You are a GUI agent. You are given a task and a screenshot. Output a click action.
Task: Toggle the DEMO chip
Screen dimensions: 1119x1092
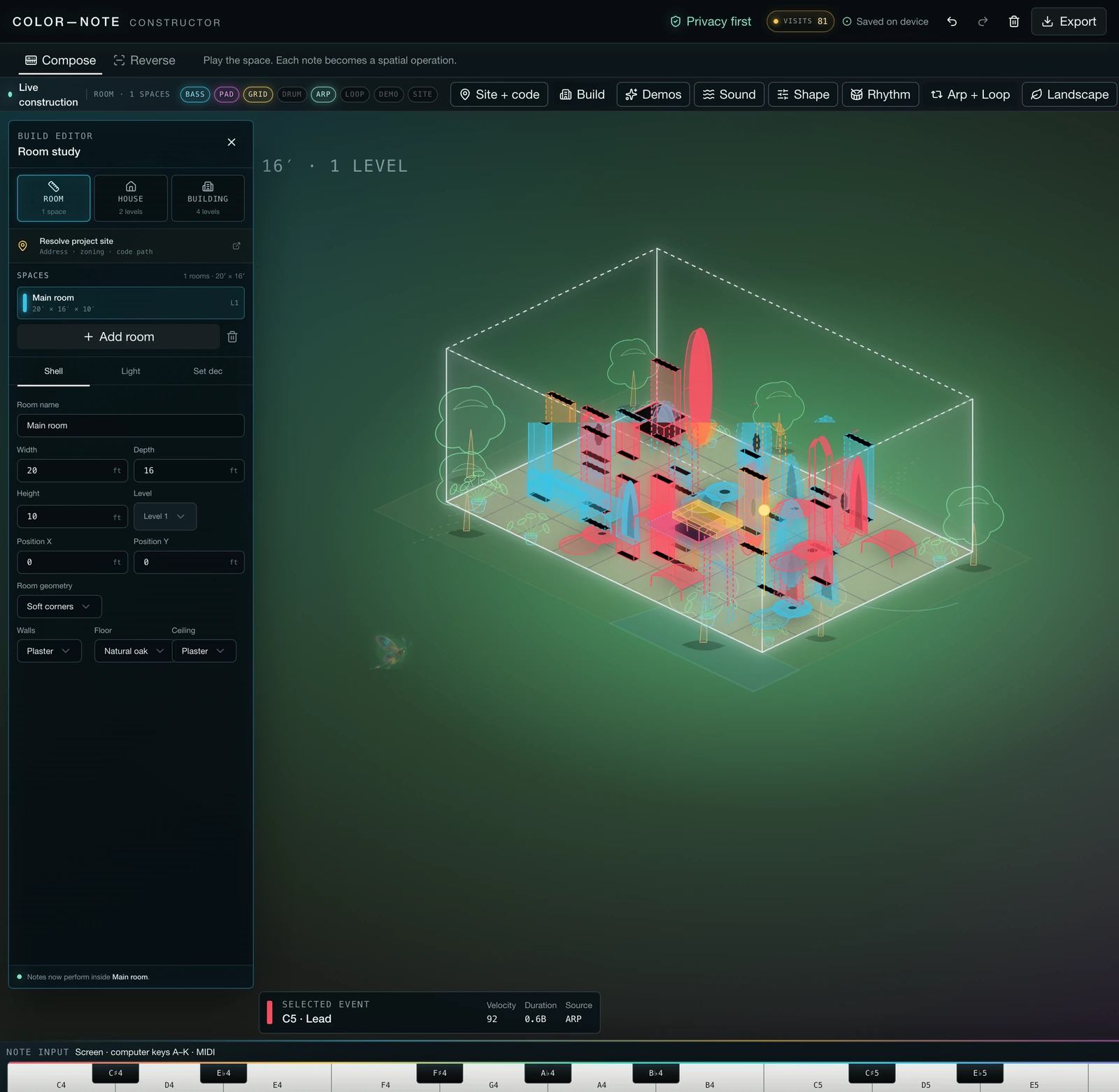pyautogui.click(x=388, y=94)
